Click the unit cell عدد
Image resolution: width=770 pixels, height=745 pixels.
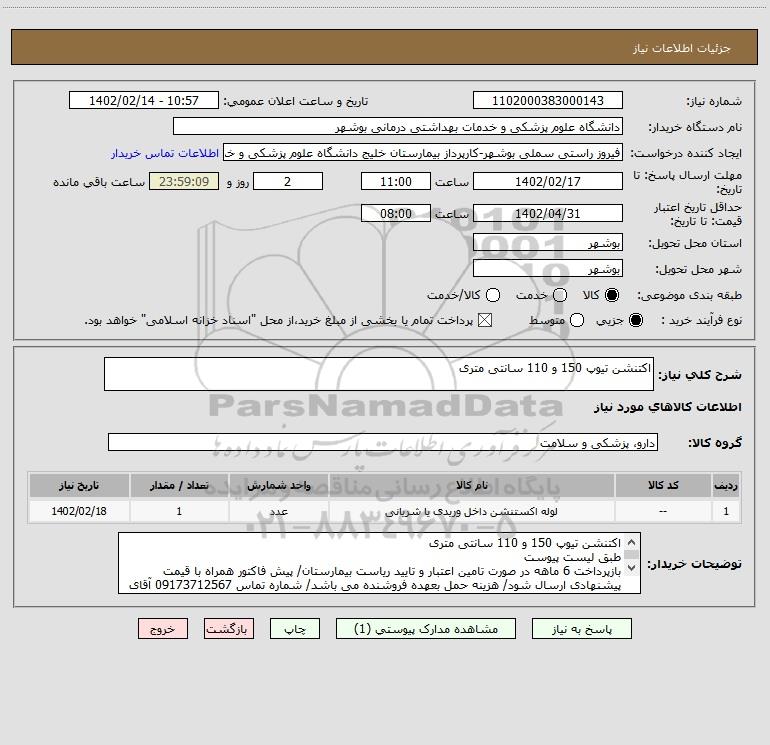tap(278, 512)
